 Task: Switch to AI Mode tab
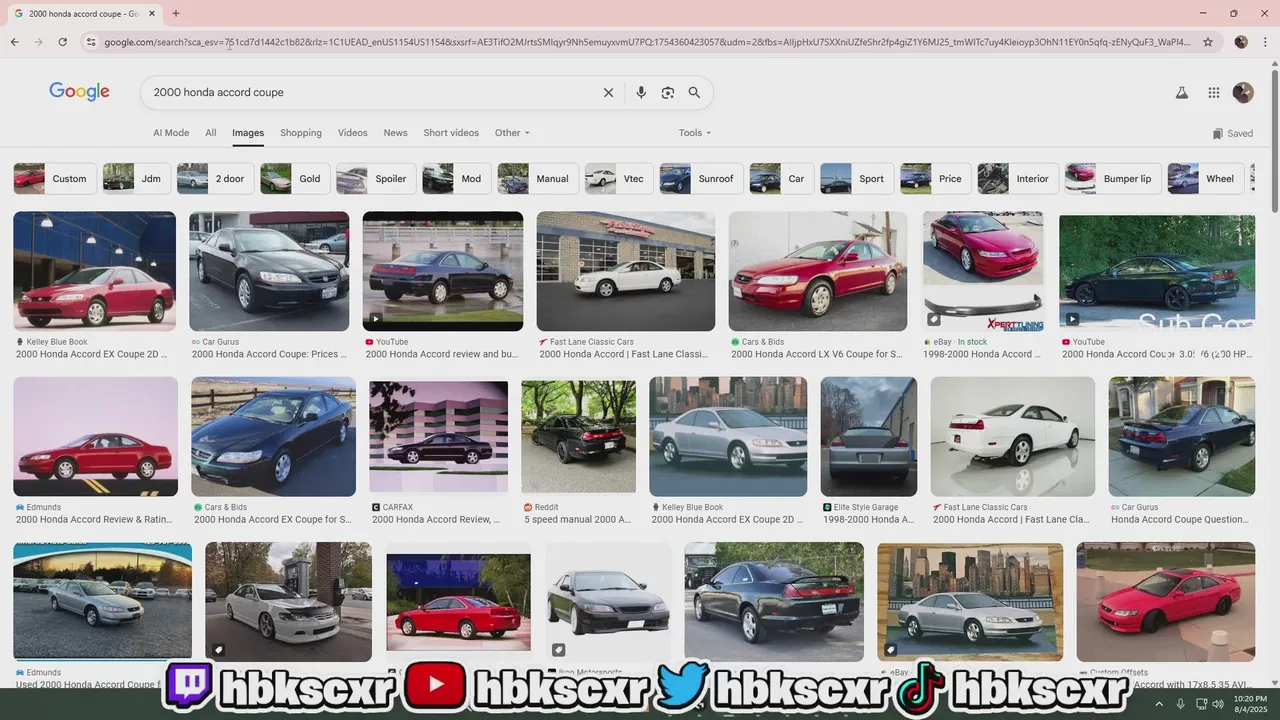pos(171,133)
